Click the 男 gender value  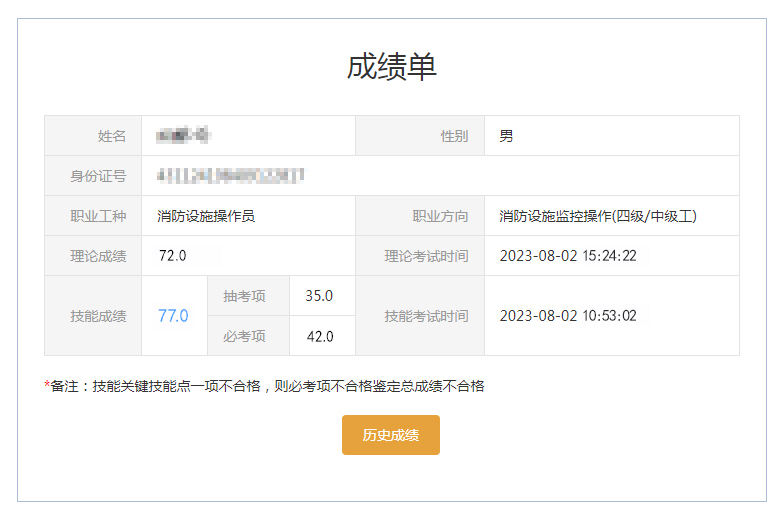pos(506,136)
